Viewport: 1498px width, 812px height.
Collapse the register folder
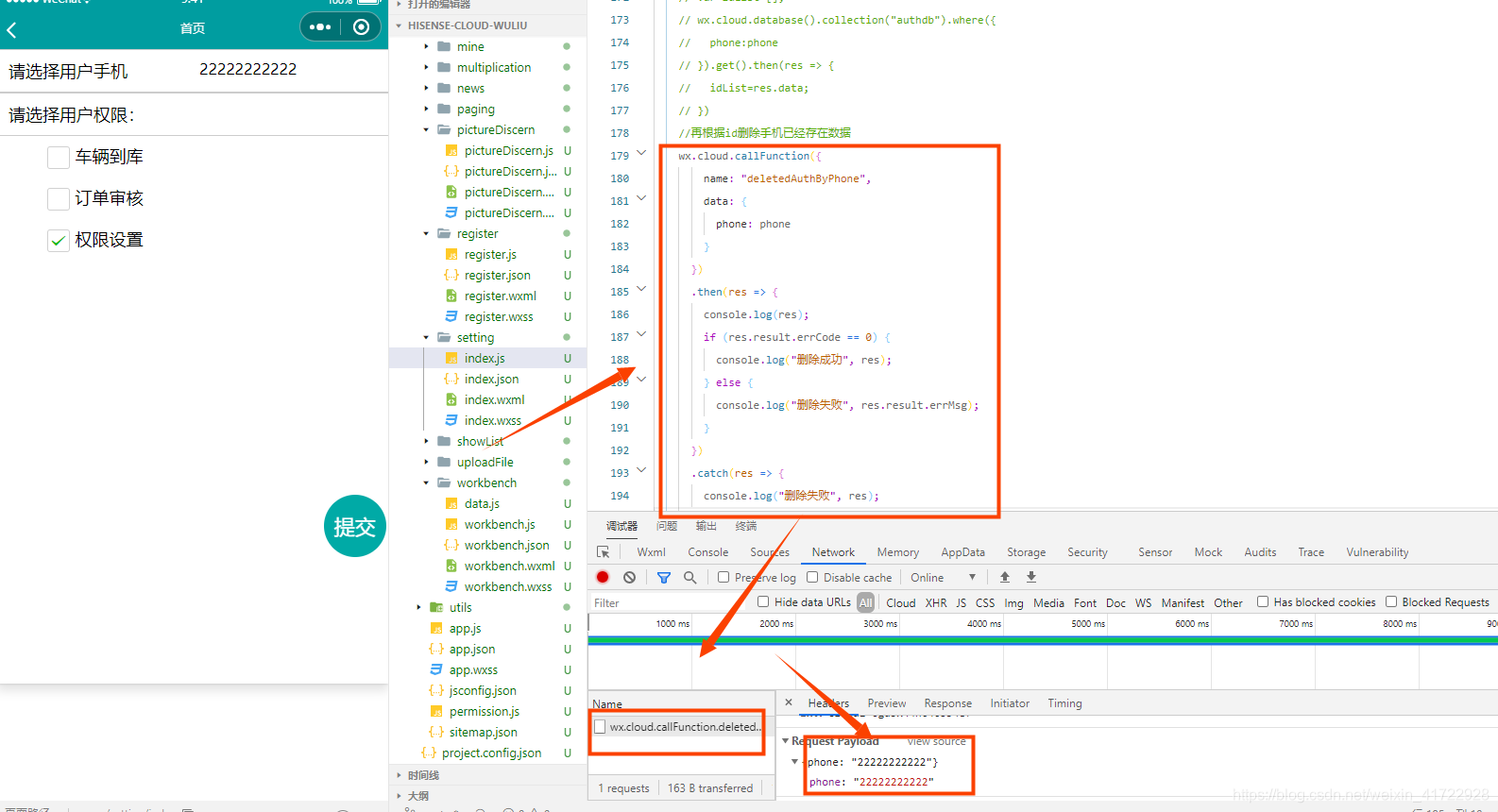(x=426, y=233)
